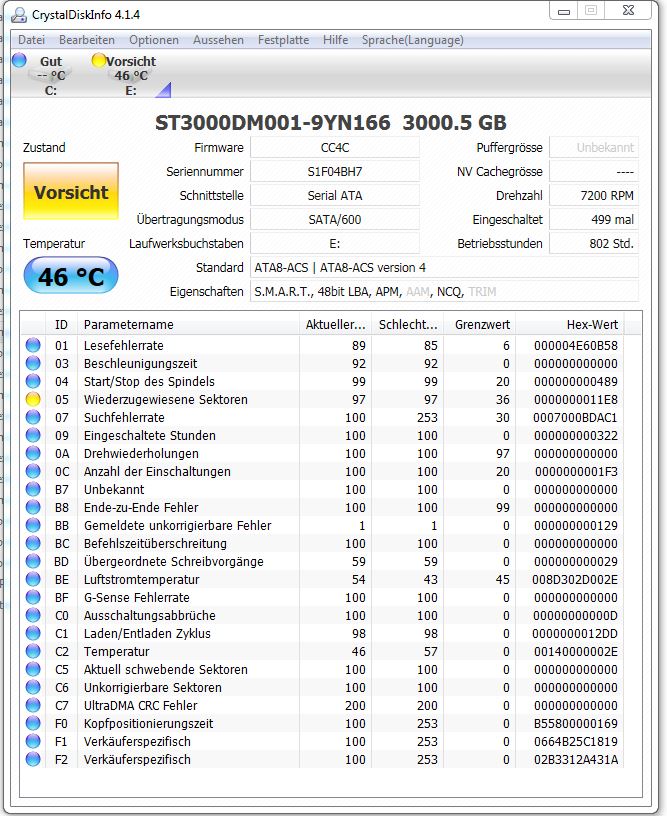667x816 pixels.
Task: Click status orb of Anzahl der Einschaltungen row
Action: [33, 471]
